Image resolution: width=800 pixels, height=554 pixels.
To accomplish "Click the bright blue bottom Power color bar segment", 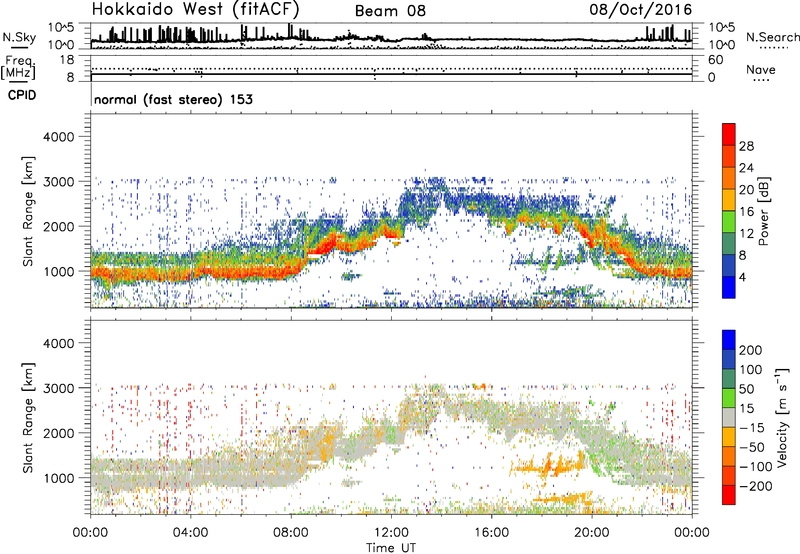I will [729, 287].
